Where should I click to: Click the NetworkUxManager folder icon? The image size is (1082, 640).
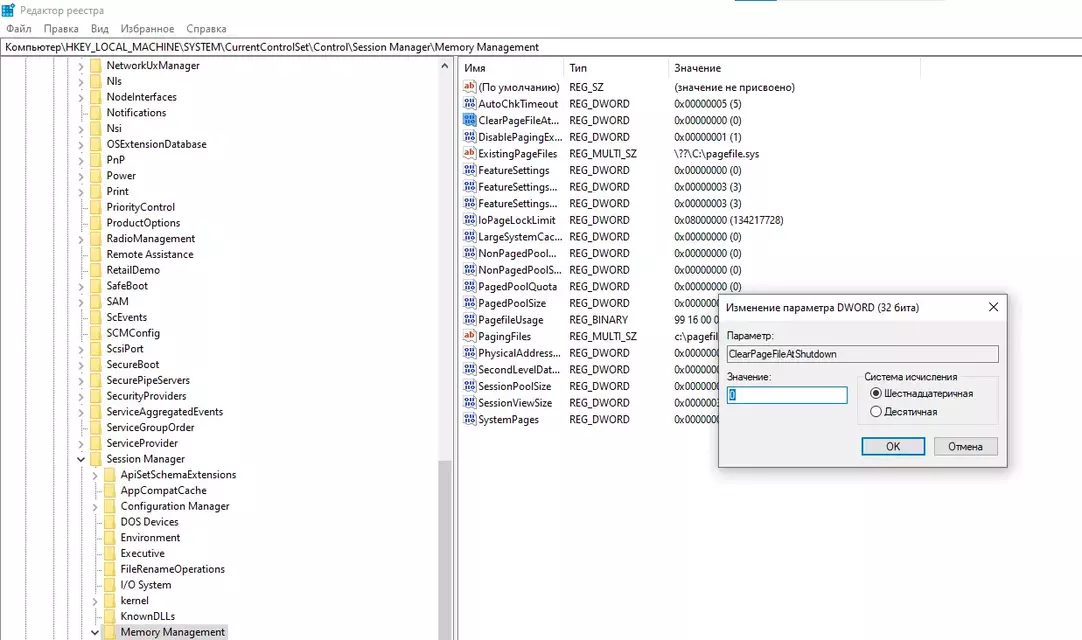point(95,66)
